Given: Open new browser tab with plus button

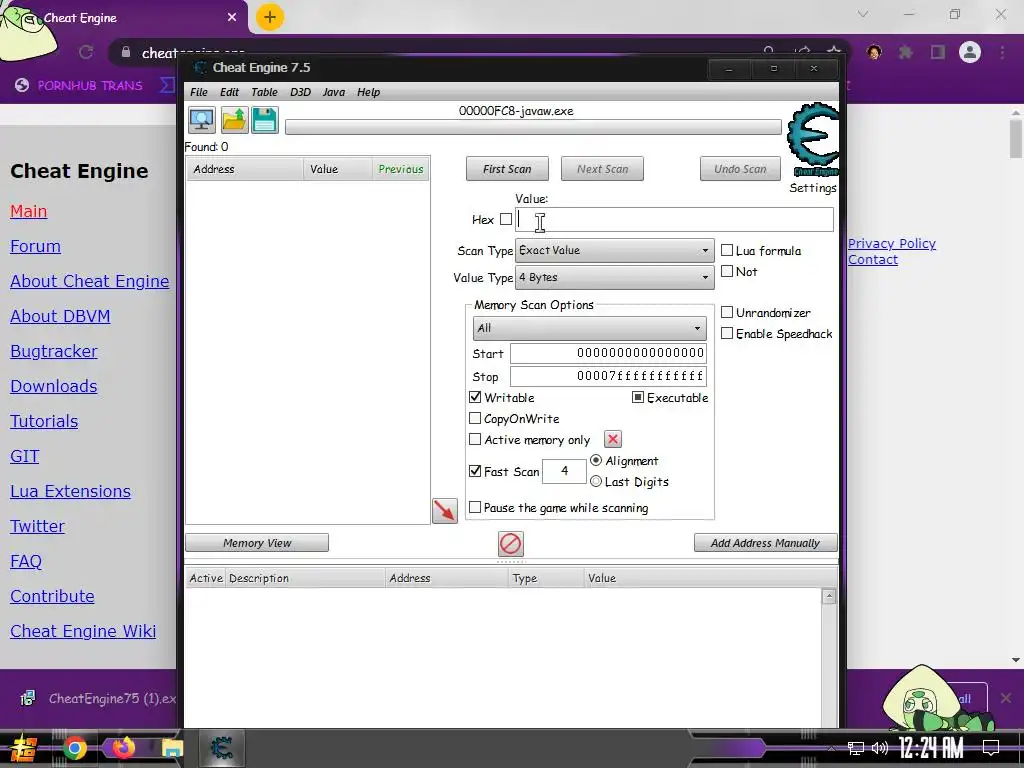Looking at the screenshot, I should click(x=270, y=18).
